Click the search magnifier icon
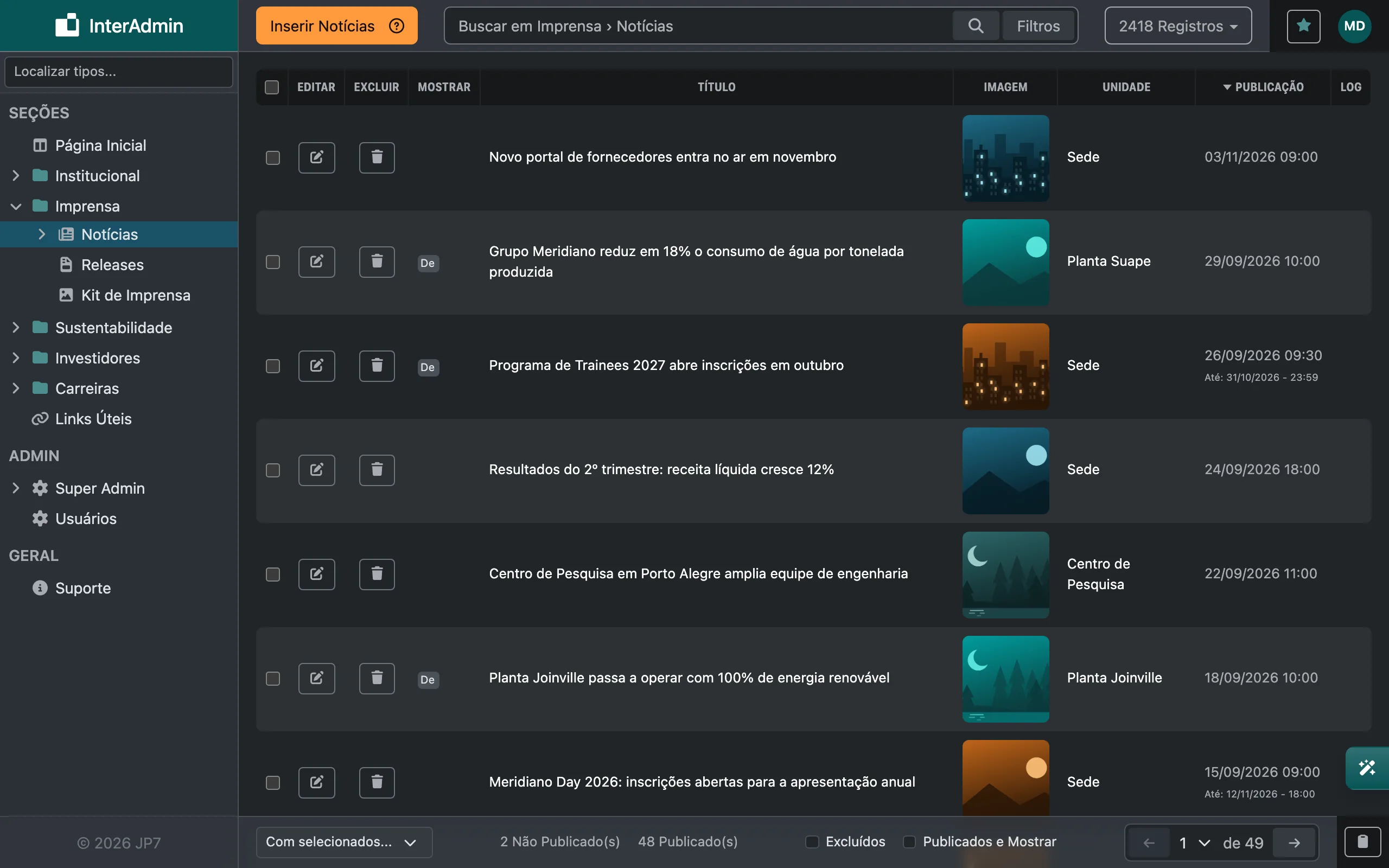The width and height of the screenshot is (1389, 868). tap(976, 26)
